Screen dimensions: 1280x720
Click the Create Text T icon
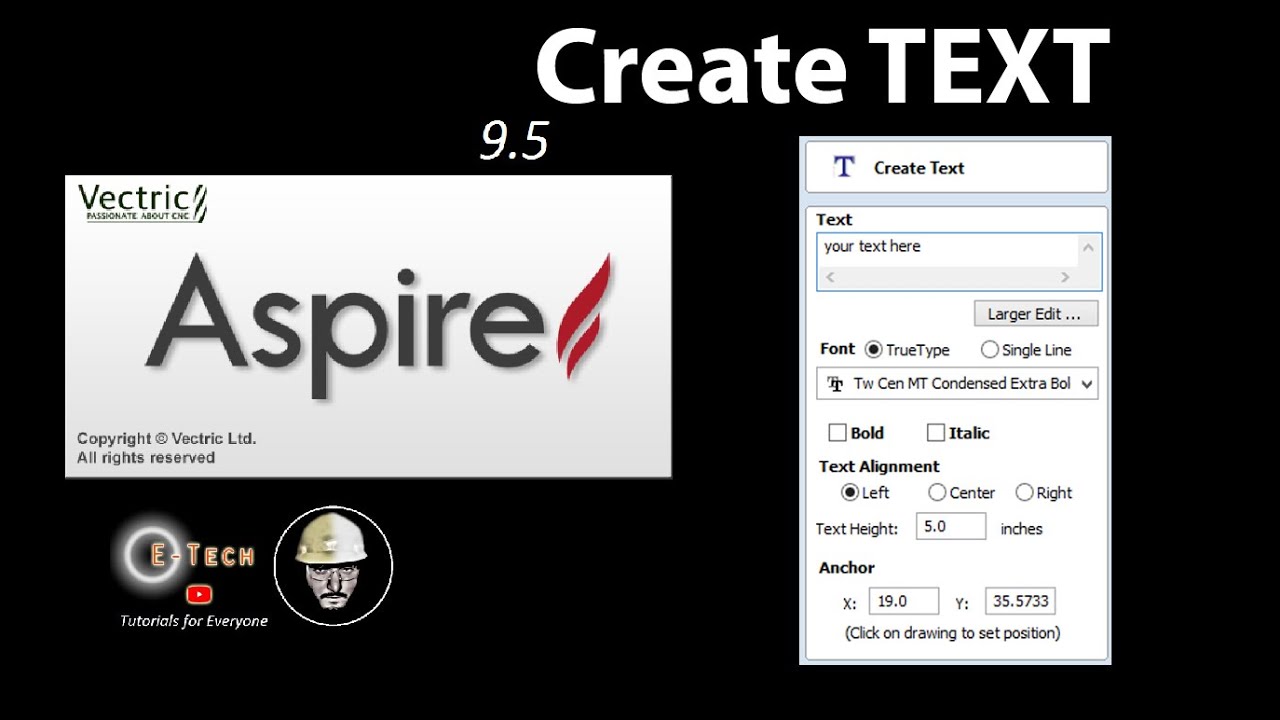coord(844,167)
